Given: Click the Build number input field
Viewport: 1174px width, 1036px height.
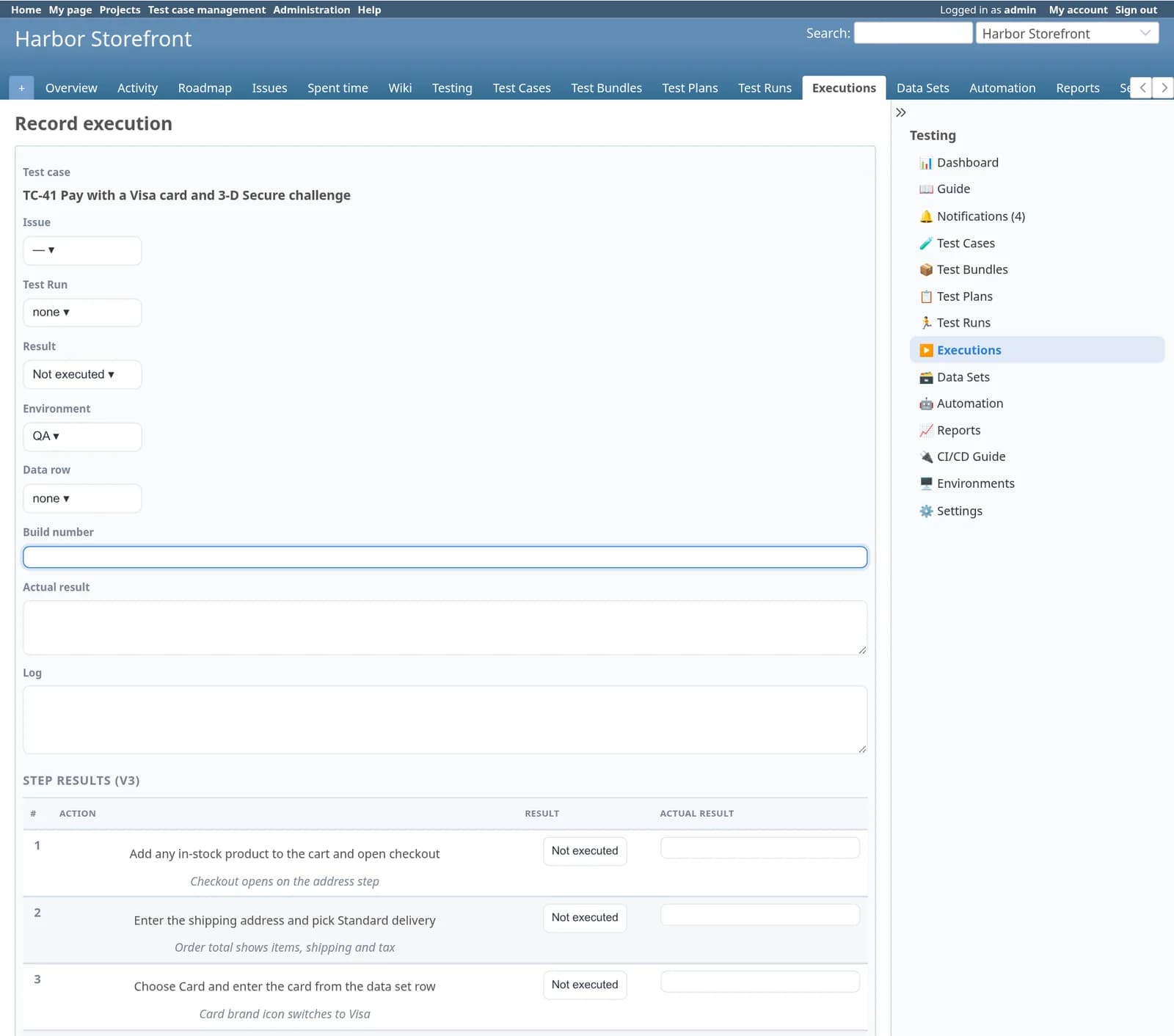Looking at the screenshot, I should tap(445, 557).
